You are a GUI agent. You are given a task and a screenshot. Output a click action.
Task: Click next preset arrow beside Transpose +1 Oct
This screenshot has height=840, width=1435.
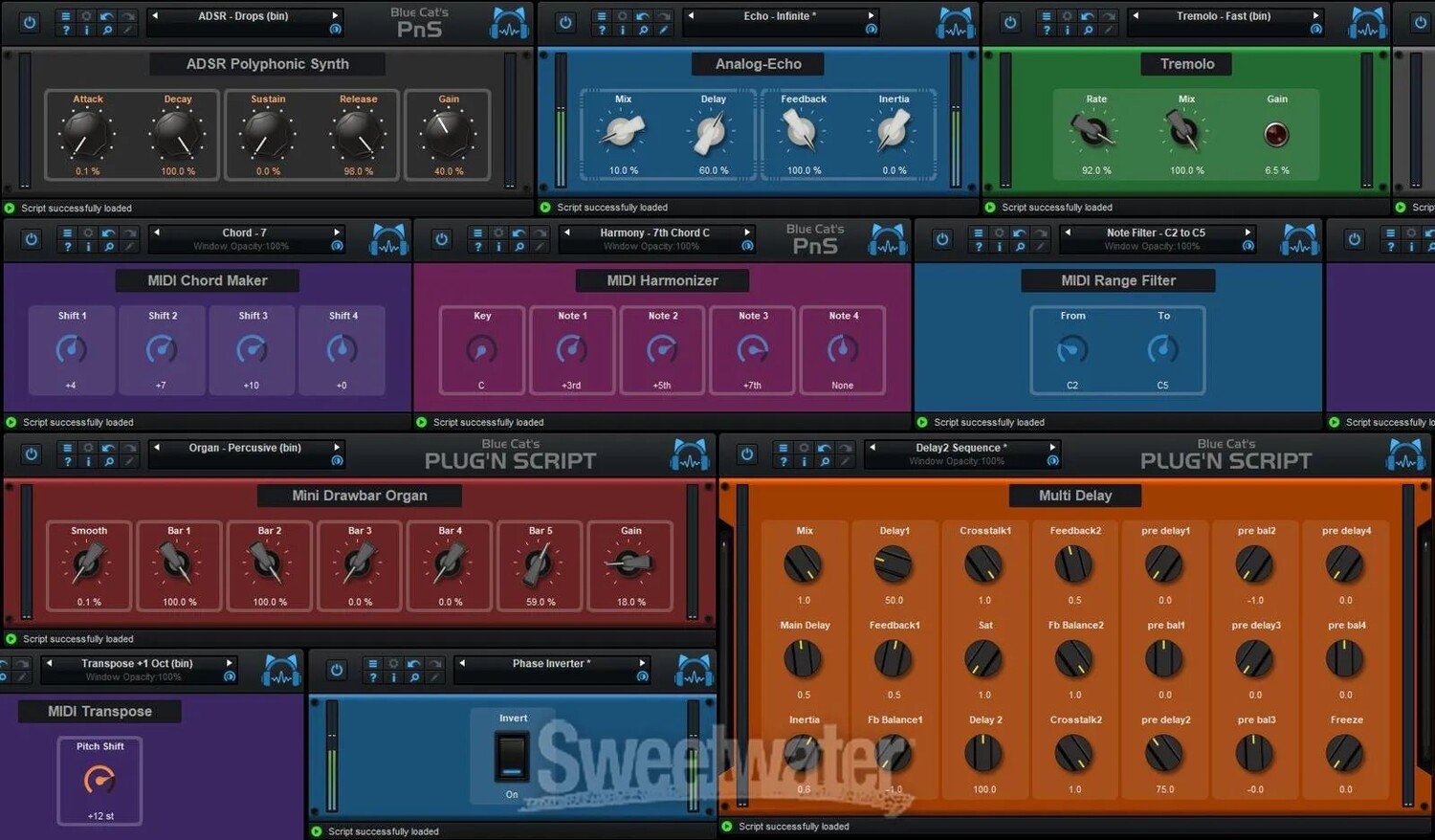(x=229, y=663)
